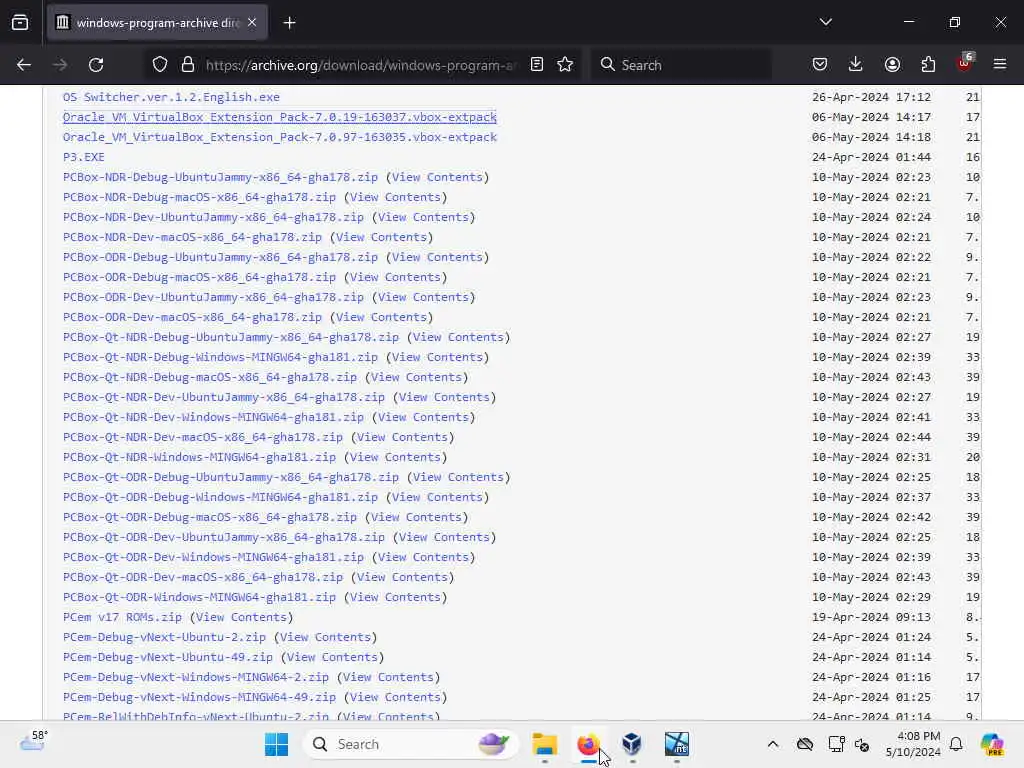Screen dimensions: 1024x768
Task: Download OS Switcher.ver.1.2.English.exe
Action: 171,97
